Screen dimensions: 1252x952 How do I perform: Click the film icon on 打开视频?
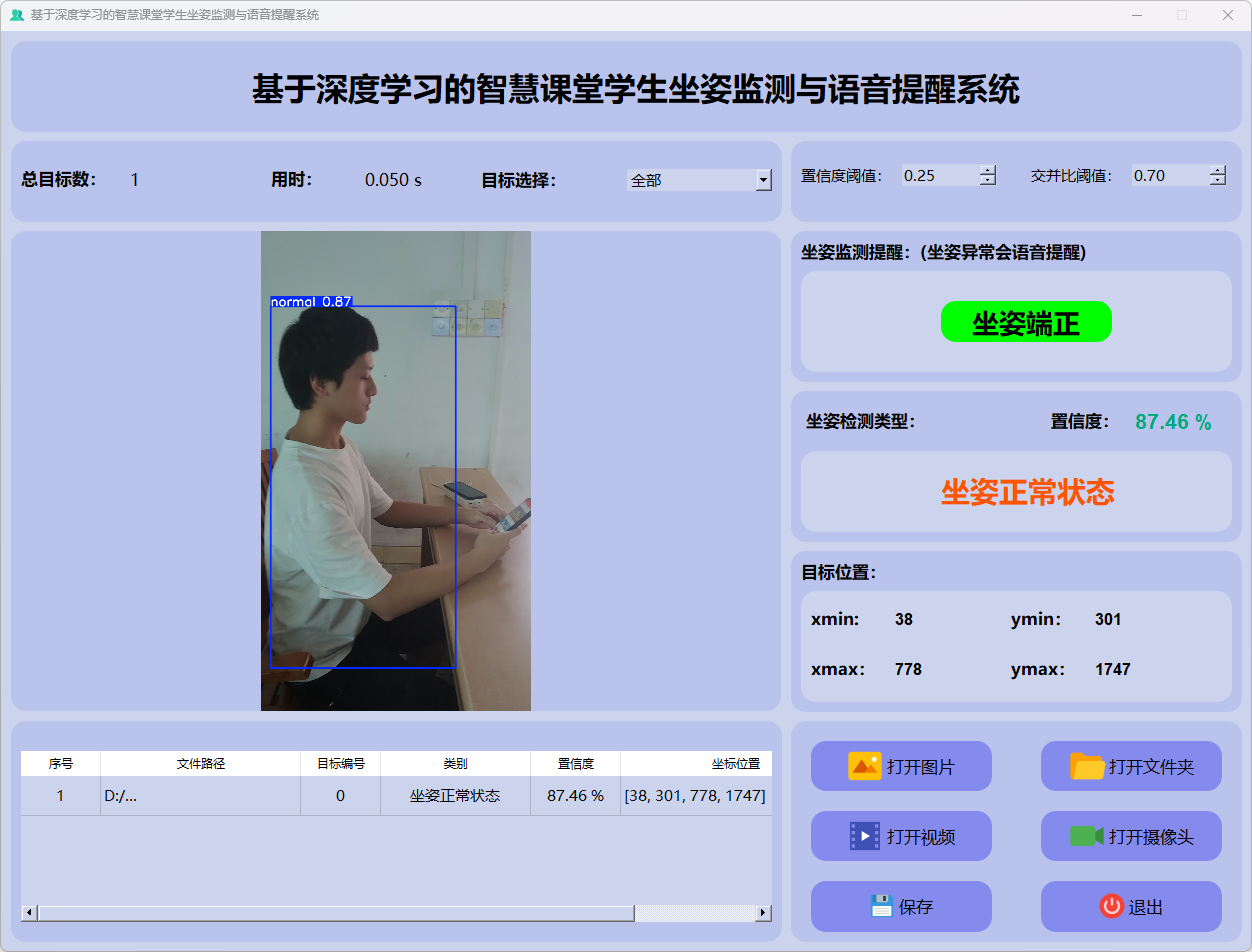[865, 836]
